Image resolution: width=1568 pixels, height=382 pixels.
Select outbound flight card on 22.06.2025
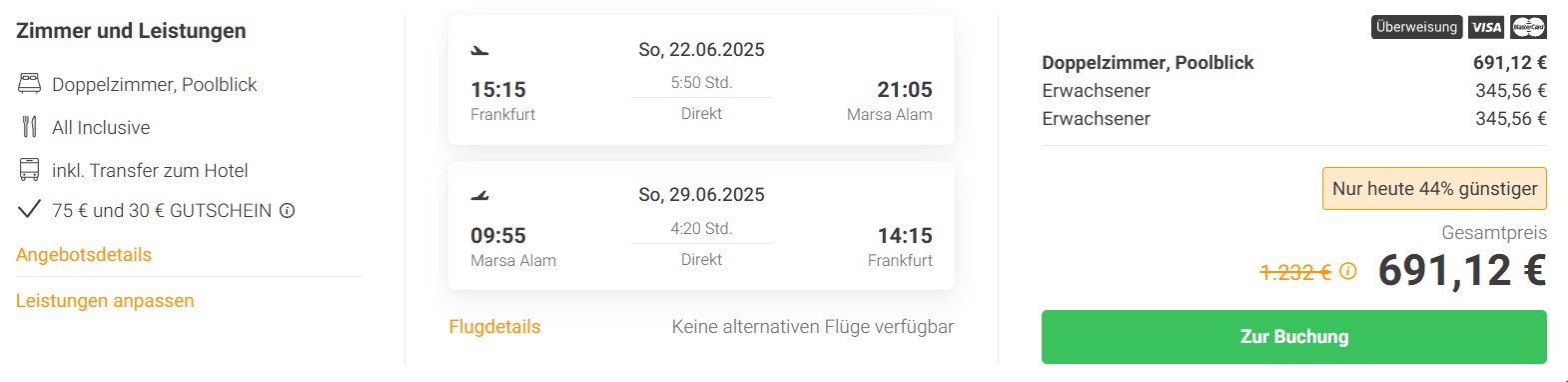click(701, 80)
